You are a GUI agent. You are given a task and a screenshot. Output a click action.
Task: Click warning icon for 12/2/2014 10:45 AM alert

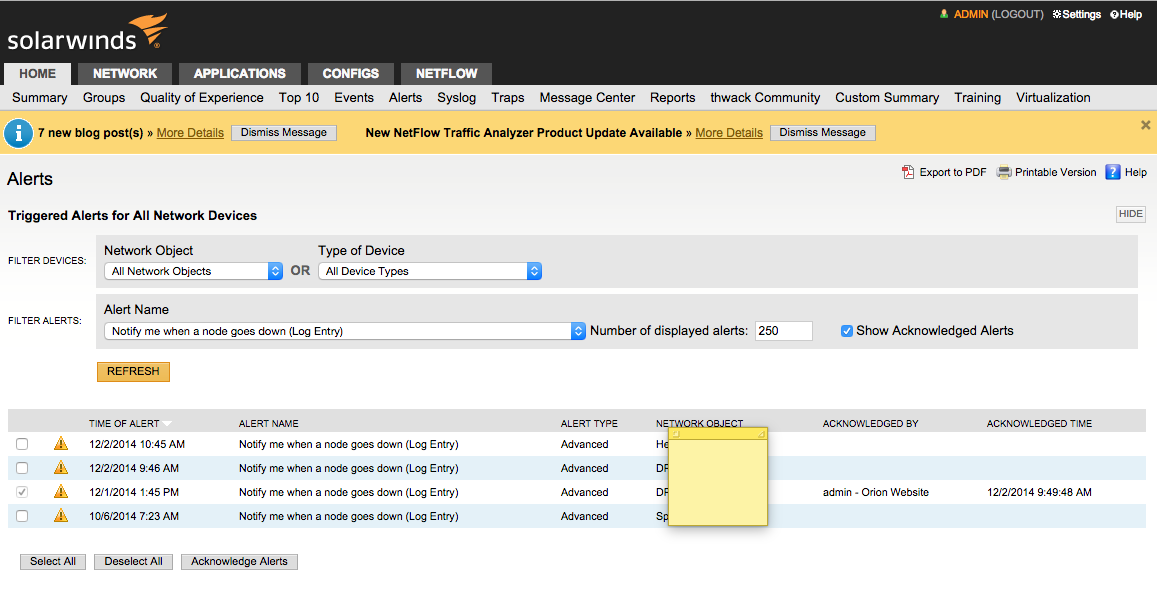(61, 444)
